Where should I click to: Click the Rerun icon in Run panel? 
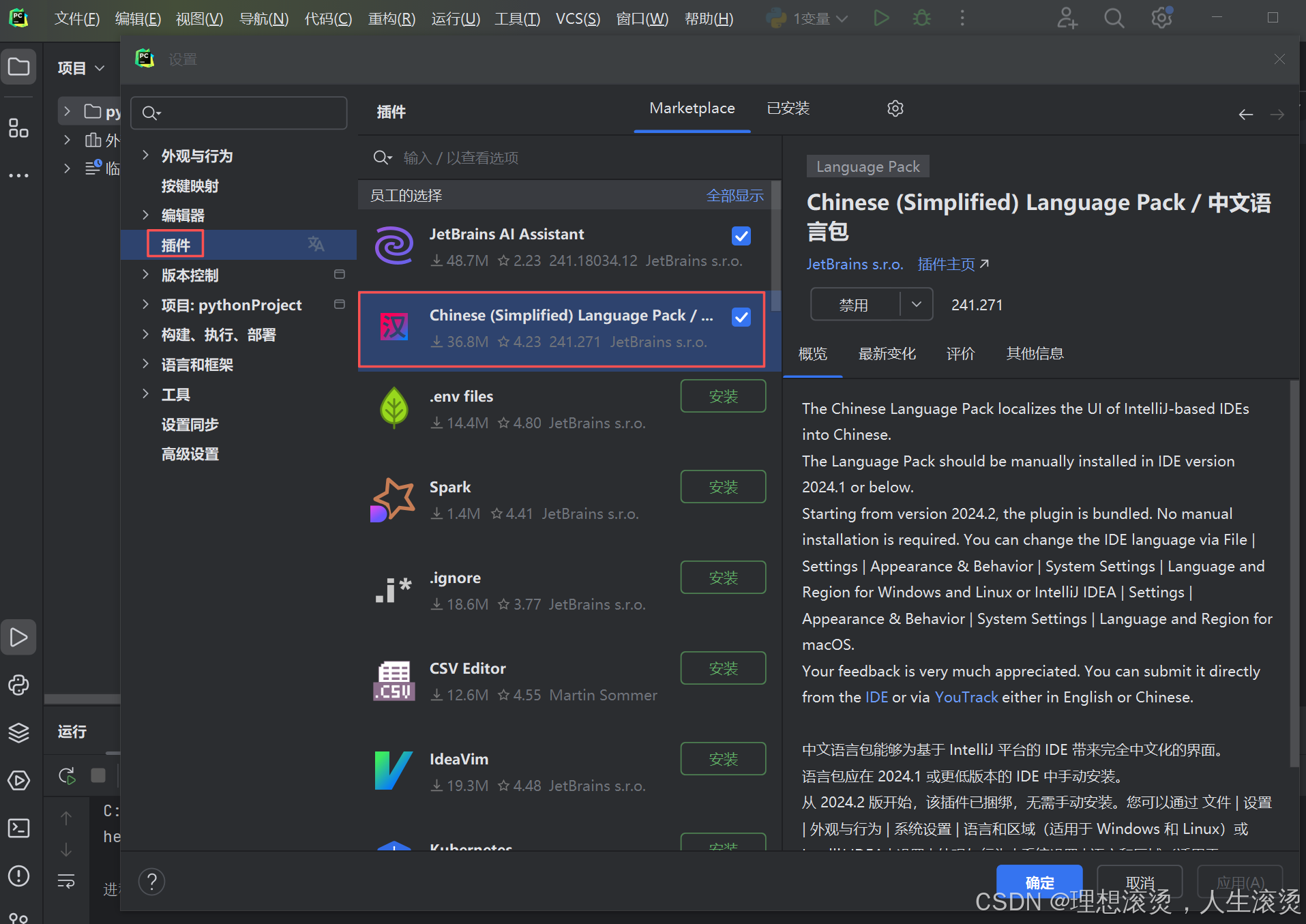point(67,775)
